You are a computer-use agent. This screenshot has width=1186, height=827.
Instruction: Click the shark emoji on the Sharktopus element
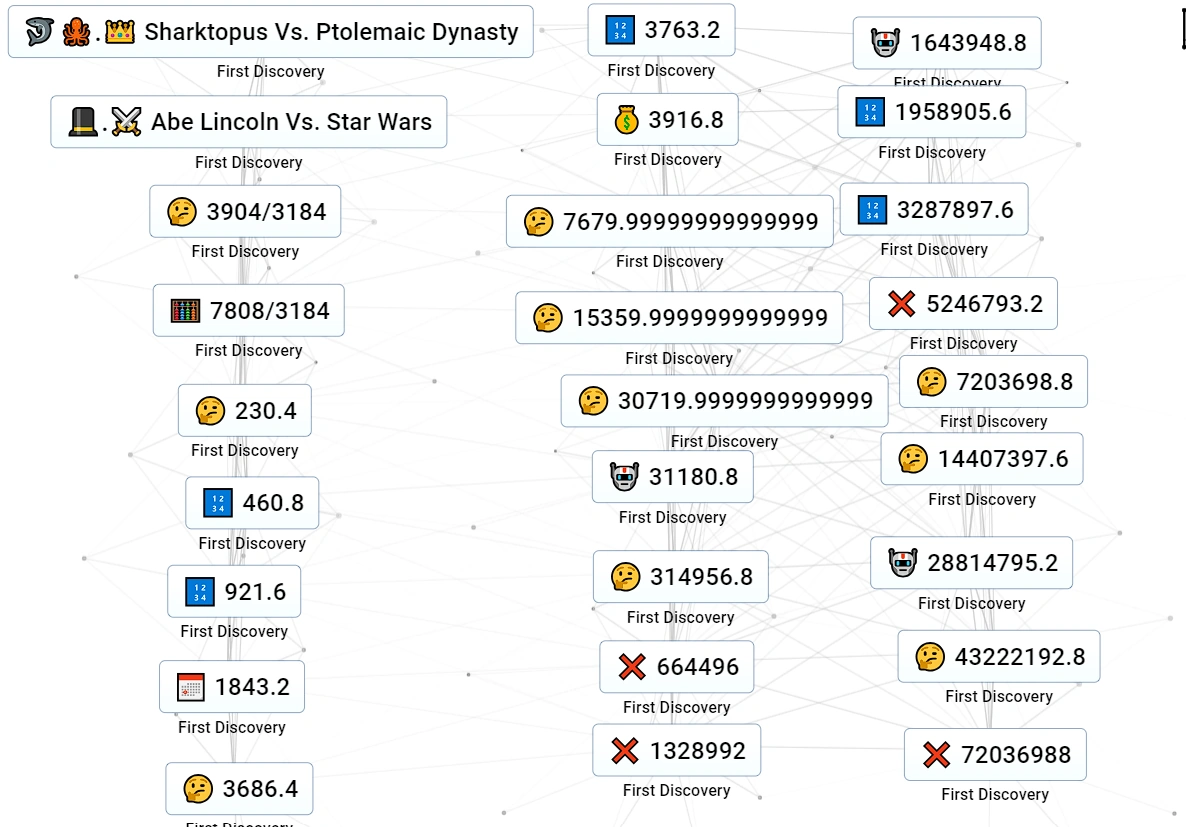(39, 32)
